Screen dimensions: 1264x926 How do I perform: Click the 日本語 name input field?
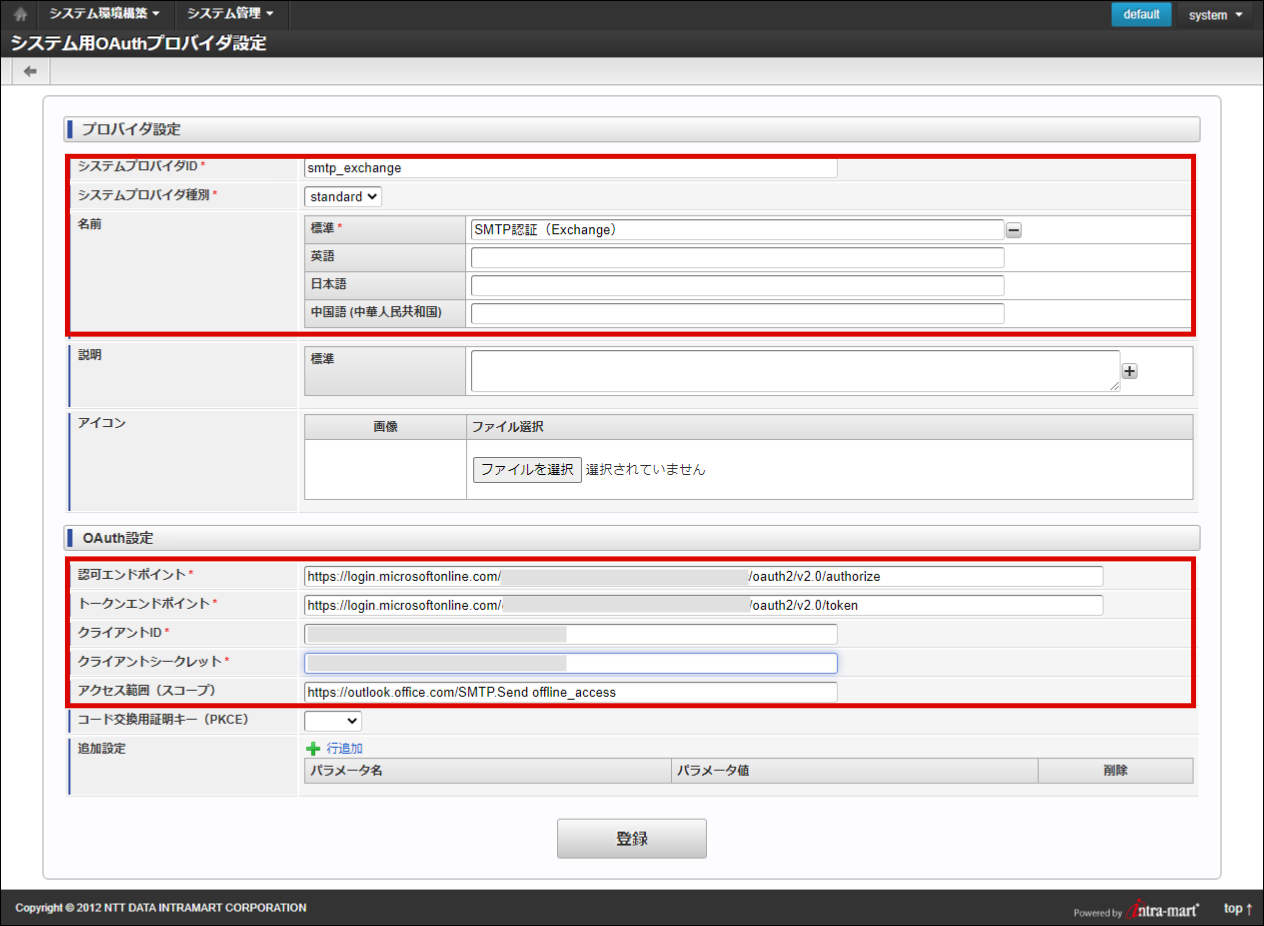click(x=737, y=286)
